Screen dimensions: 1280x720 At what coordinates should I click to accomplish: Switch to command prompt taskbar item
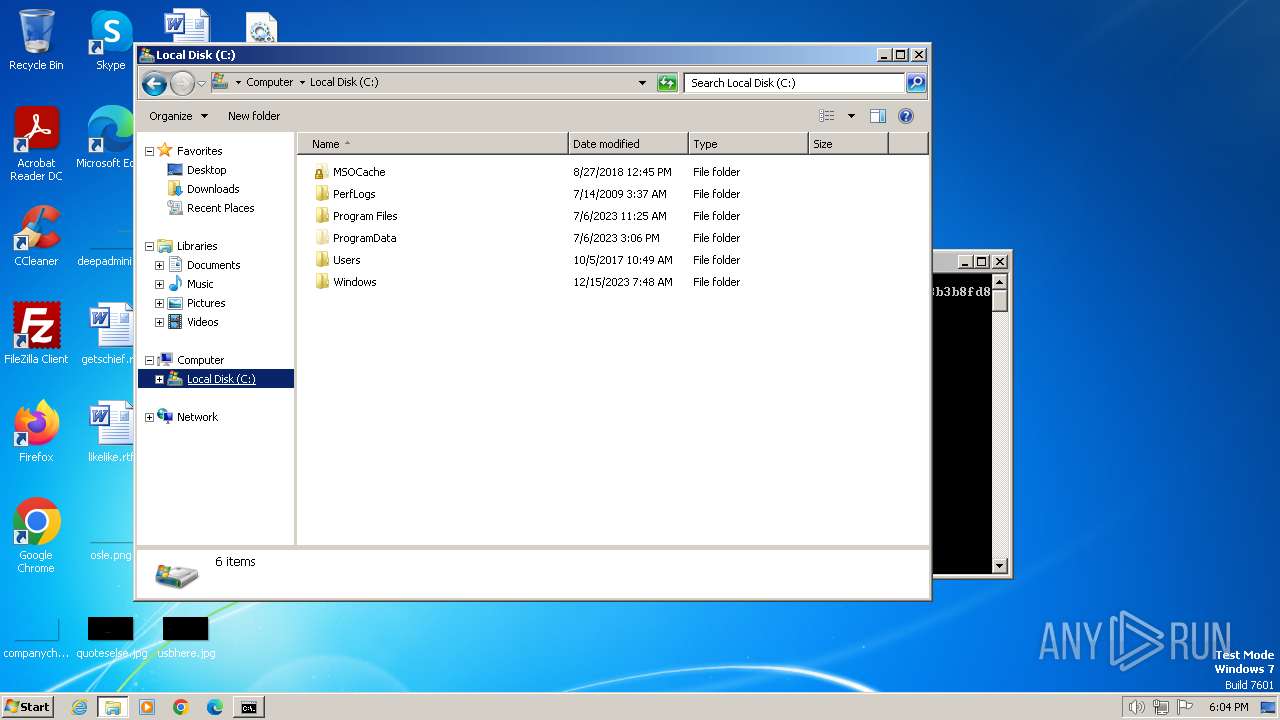click(x=248, y=707)
